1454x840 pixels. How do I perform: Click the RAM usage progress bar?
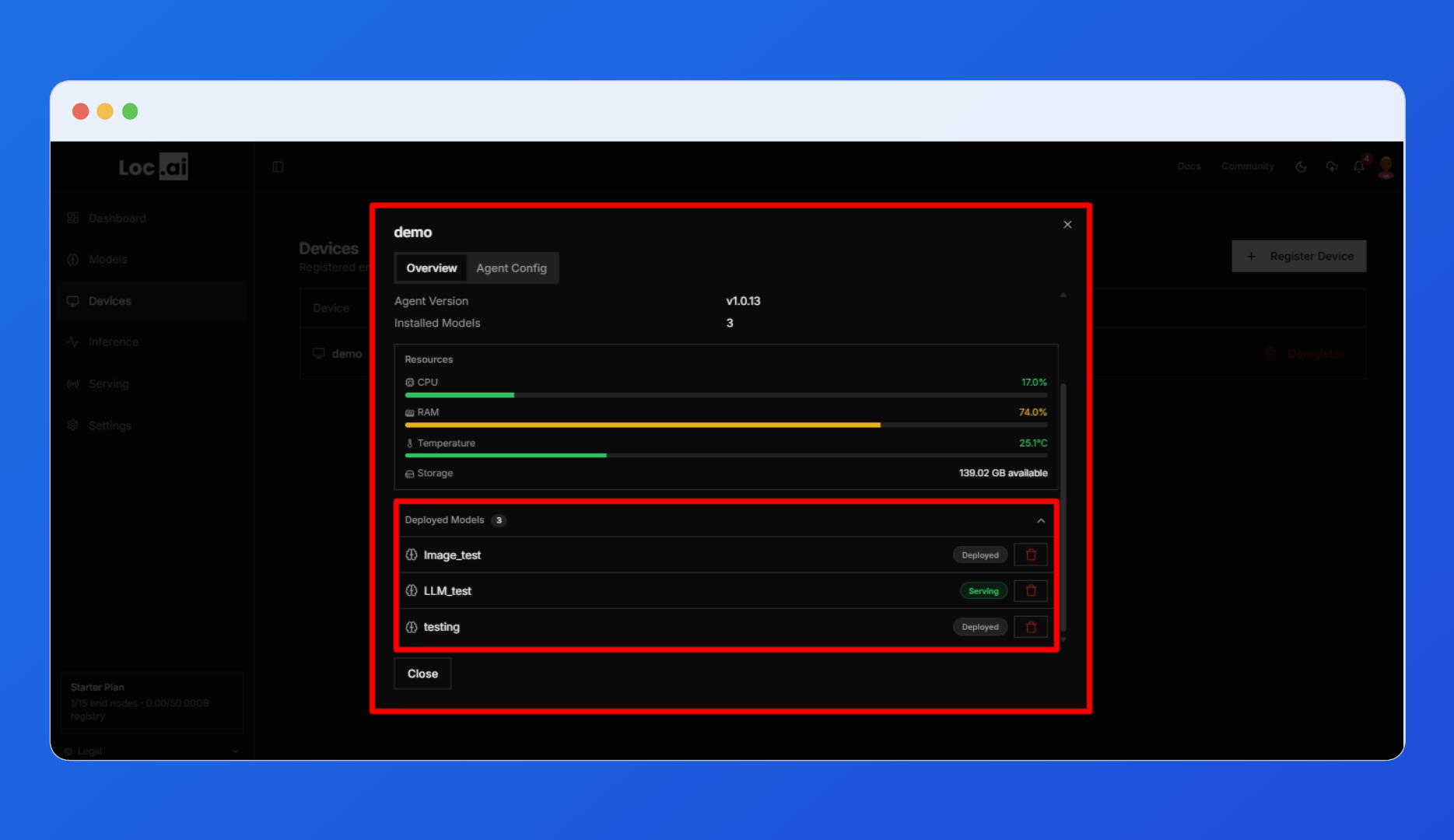click(726, 425)
